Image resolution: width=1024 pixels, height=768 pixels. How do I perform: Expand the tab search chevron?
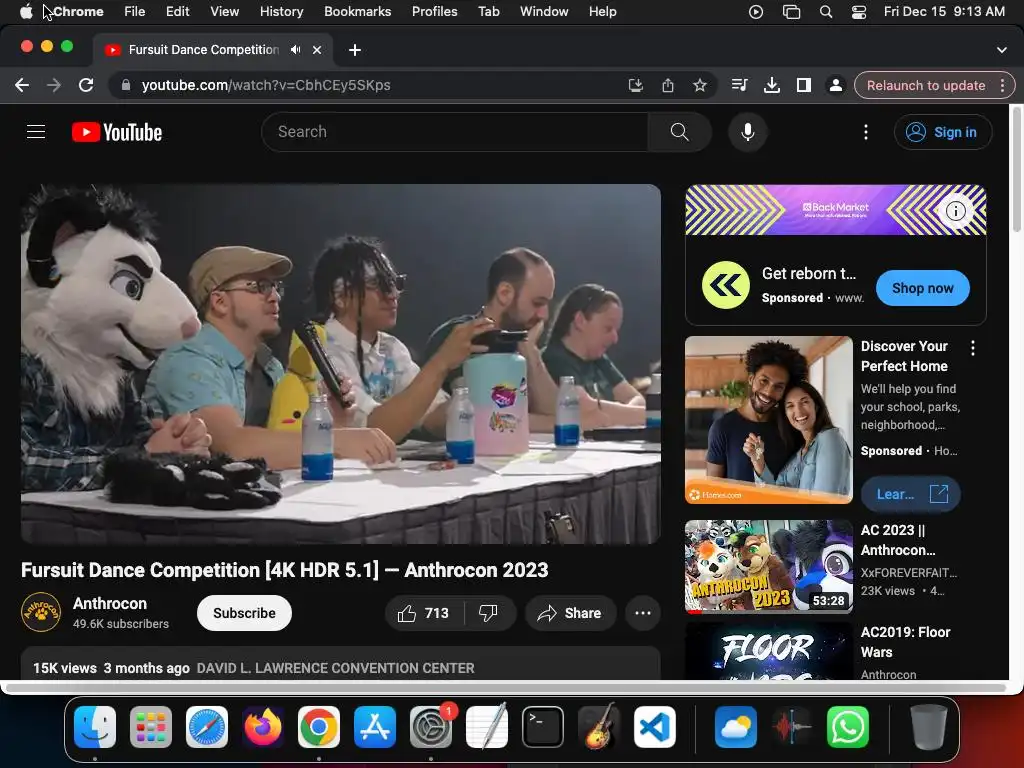click(x=1002, y=50)
